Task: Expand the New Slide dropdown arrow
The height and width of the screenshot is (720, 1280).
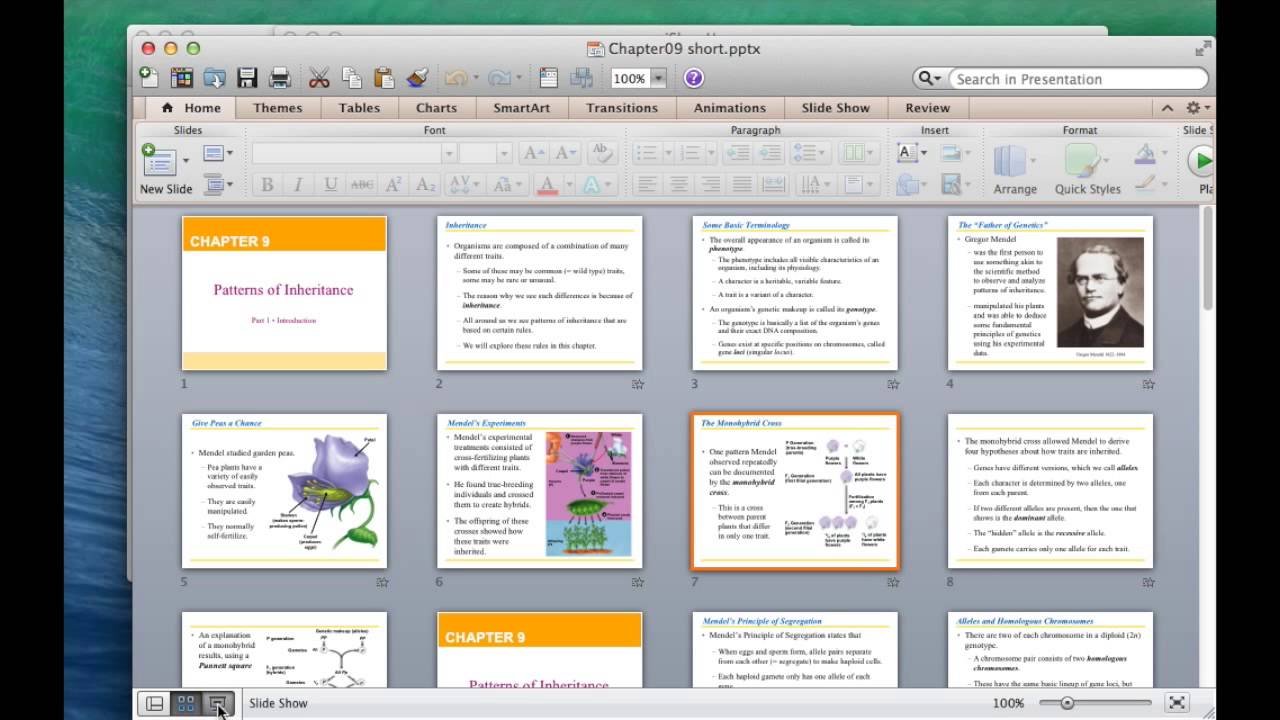Action: [x=185, y=159]
